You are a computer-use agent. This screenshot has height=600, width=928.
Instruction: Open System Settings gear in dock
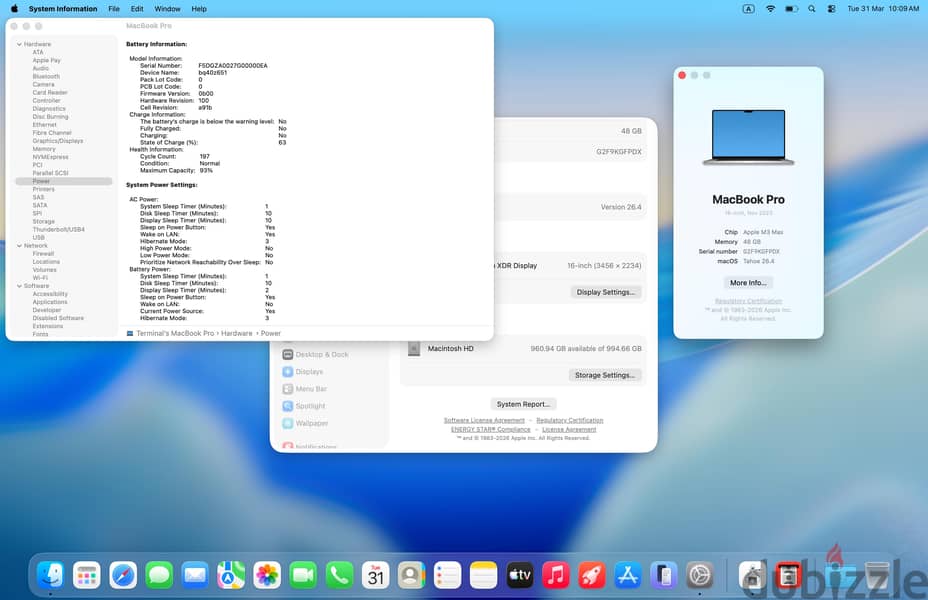(700, 575)
